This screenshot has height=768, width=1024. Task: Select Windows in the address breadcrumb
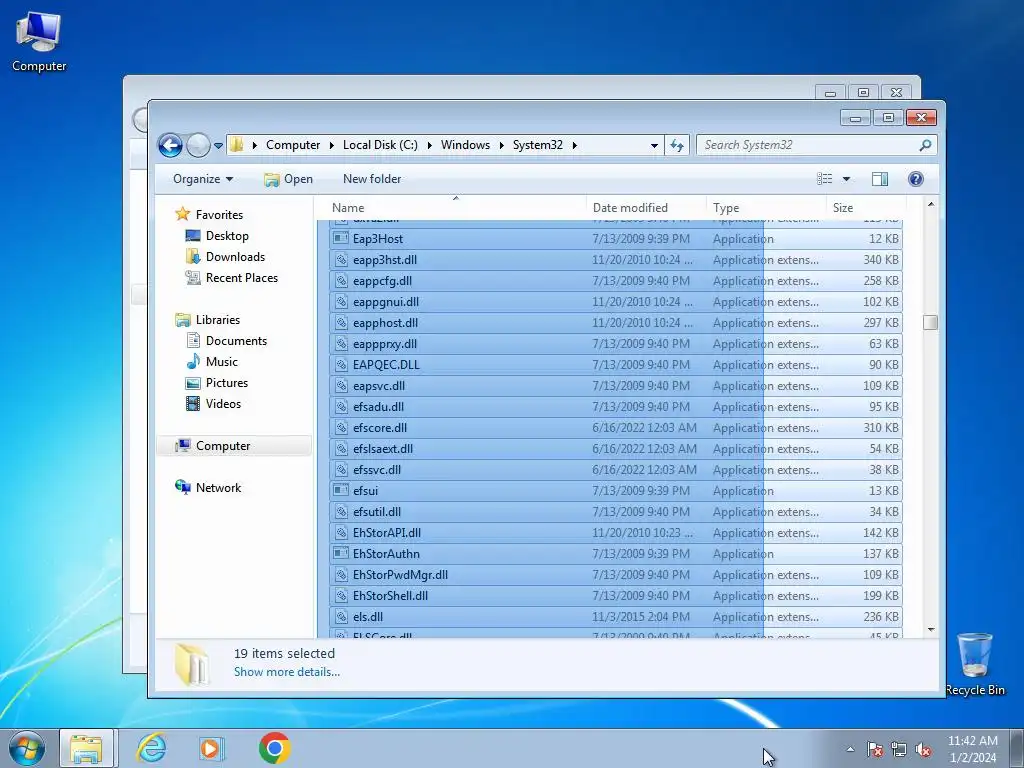465,145
